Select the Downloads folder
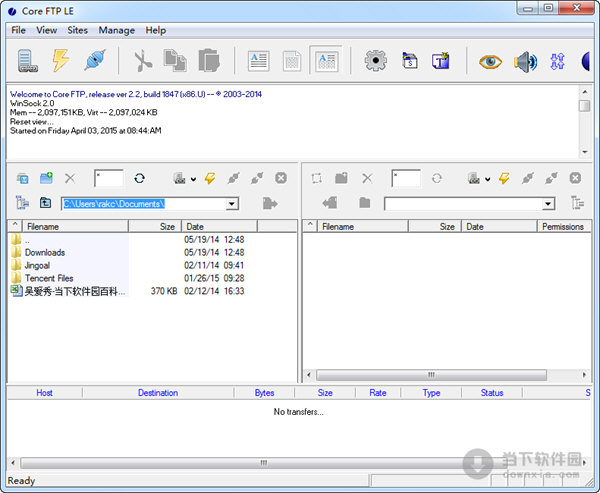Screen dimensions: 600x493 (x=45, y=252)
